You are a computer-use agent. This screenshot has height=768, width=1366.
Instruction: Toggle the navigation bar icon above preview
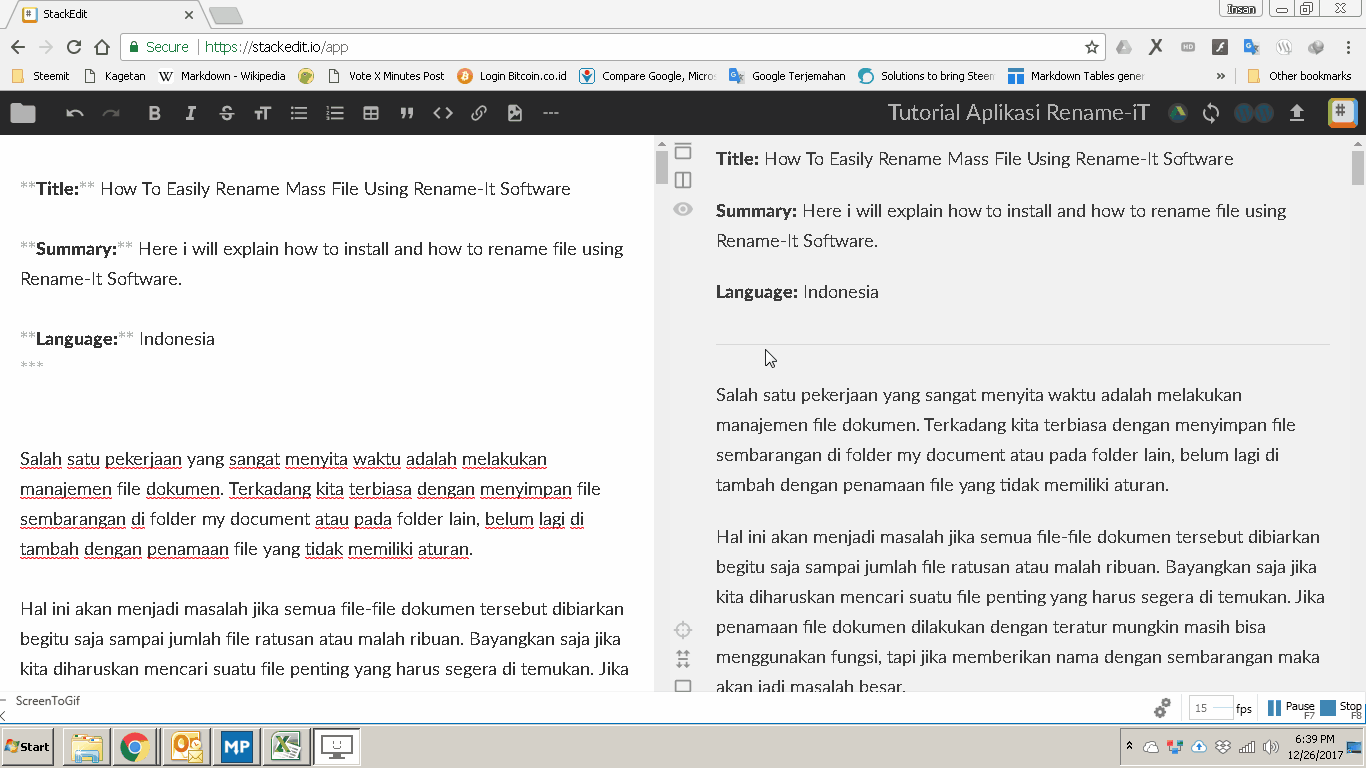point(683,151)
